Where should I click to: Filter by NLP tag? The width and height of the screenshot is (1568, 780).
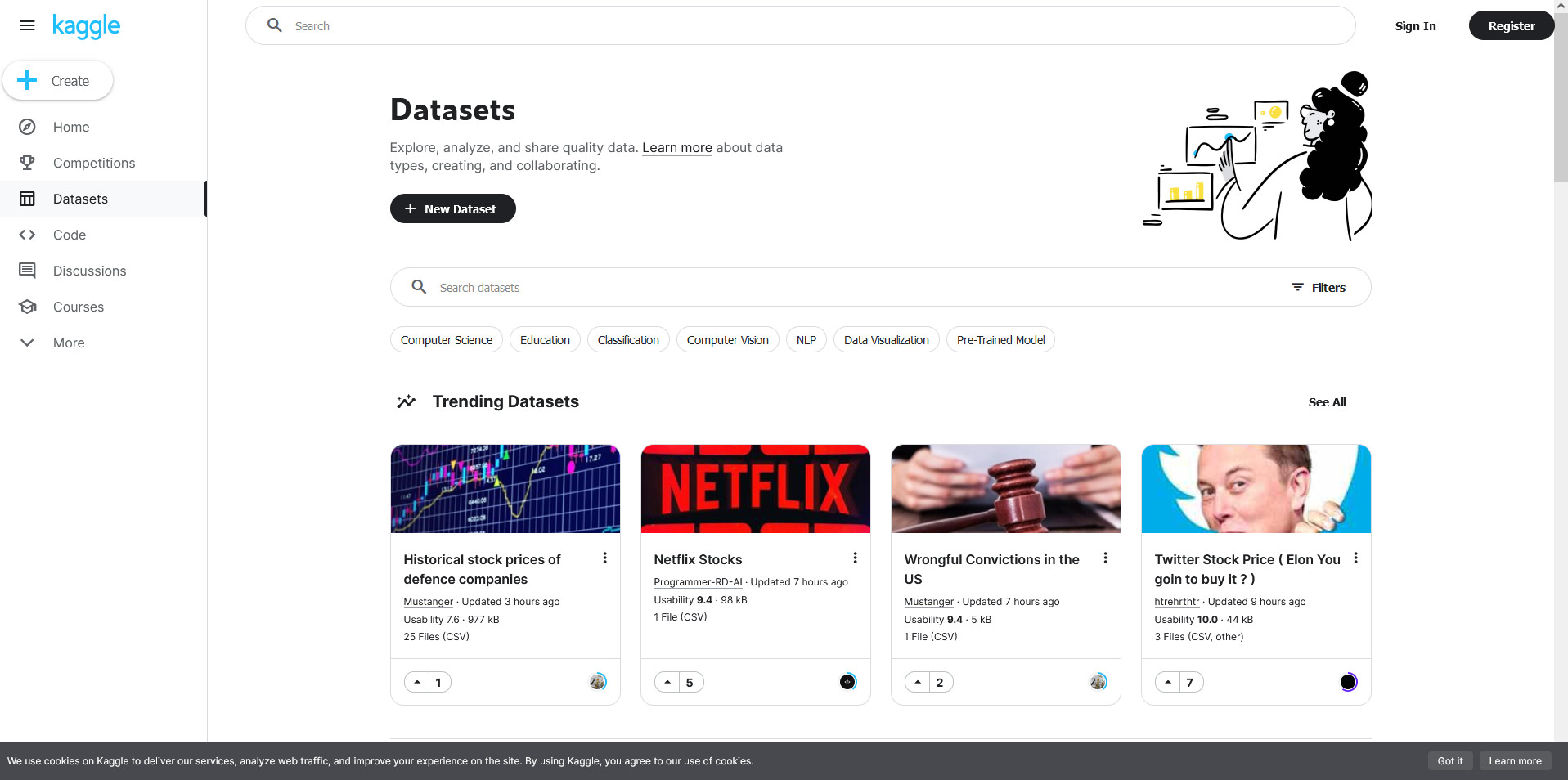click(806, 340)
